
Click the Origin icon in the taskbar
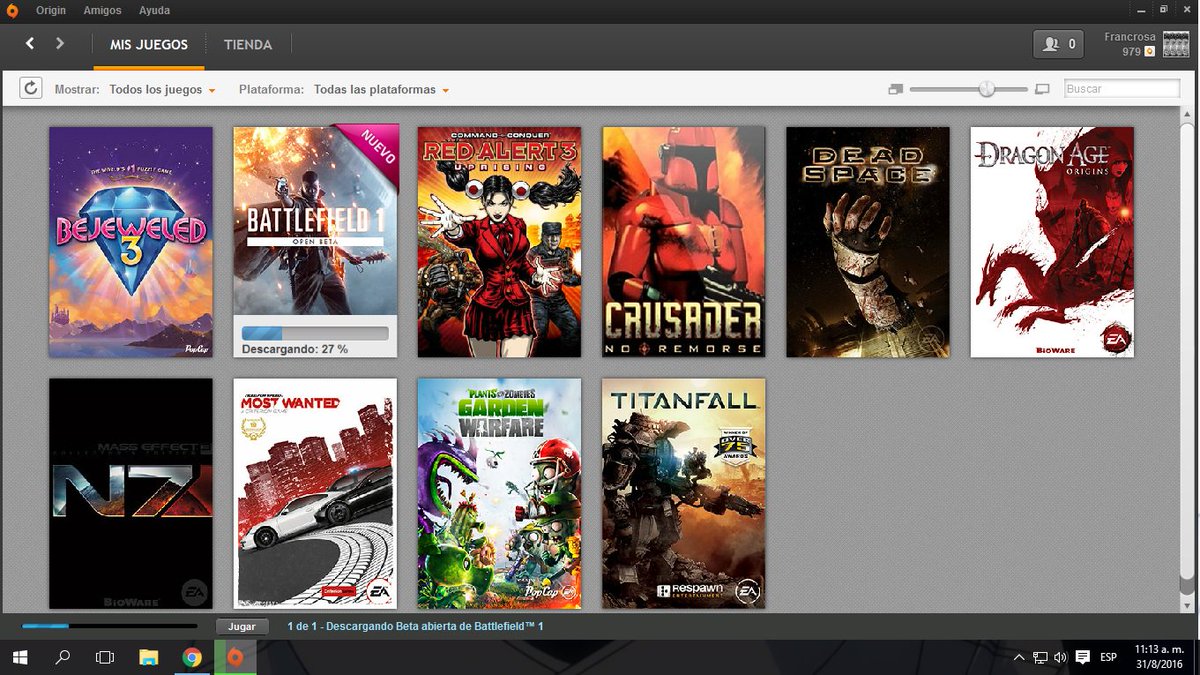tap(235, 657)
